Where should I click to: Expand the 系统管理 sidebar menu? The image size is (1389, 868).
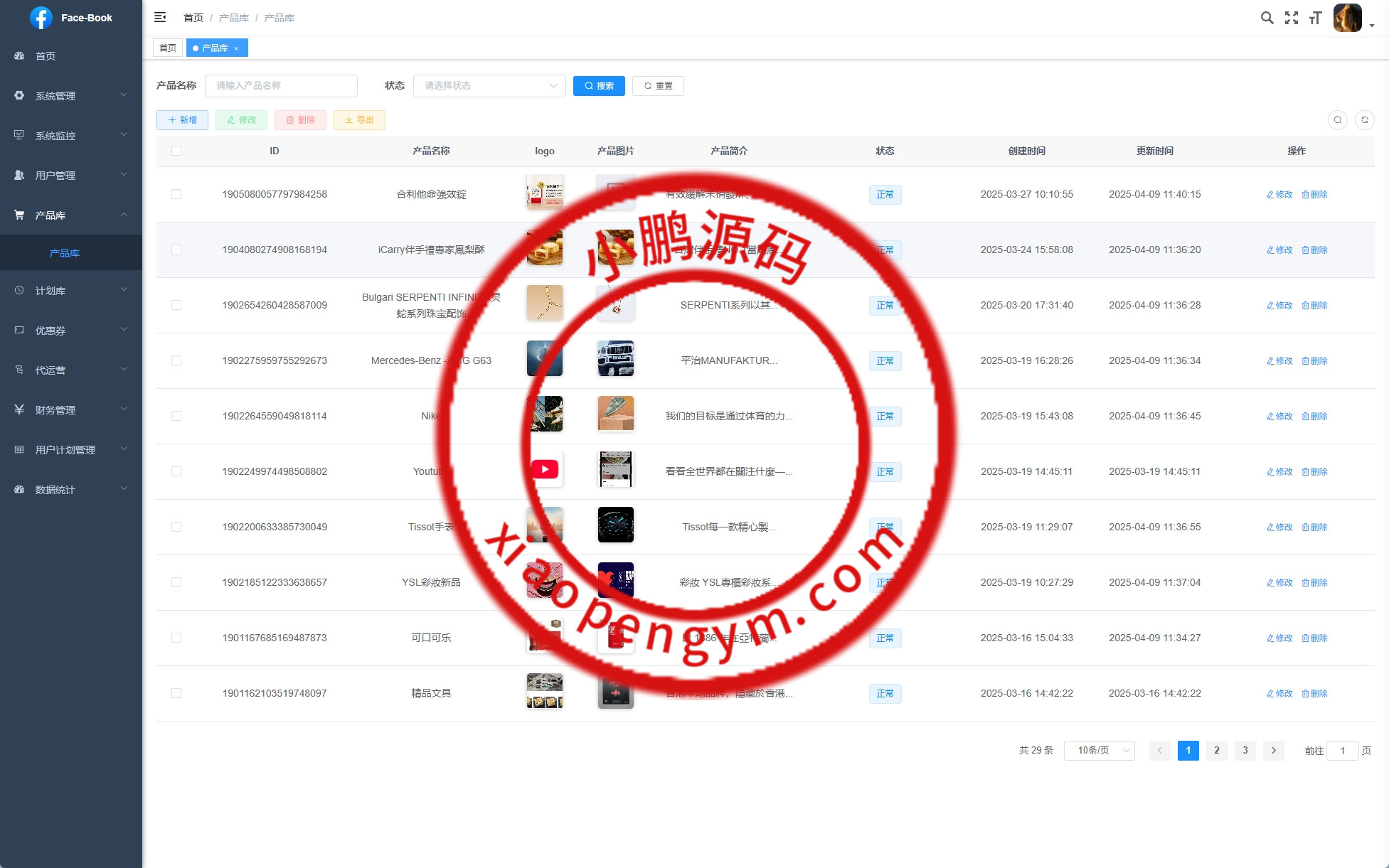click(71, 96)
